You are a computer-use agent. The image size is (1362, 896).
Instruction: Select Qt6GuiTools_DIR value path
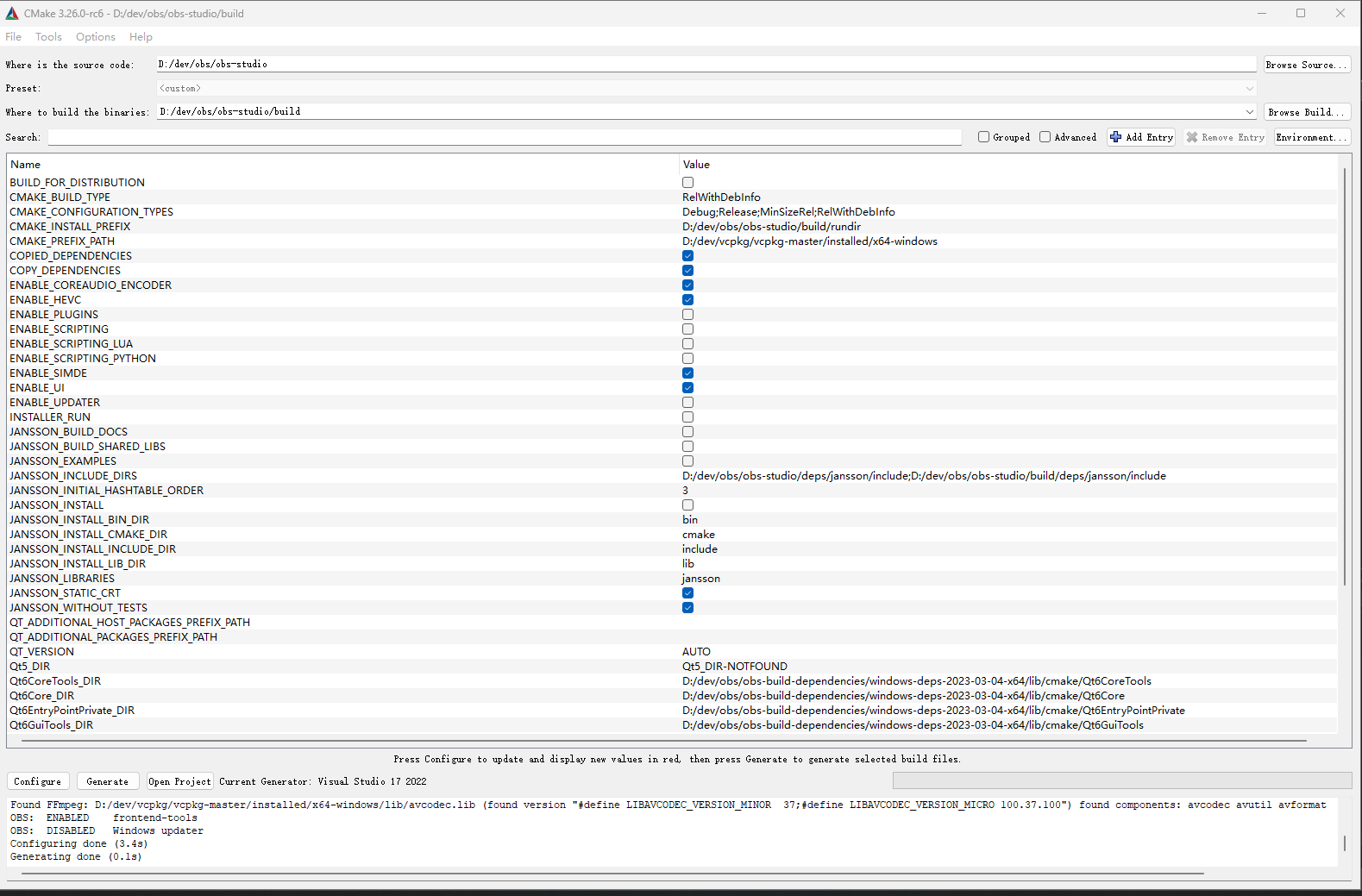(x=913, y=725)
